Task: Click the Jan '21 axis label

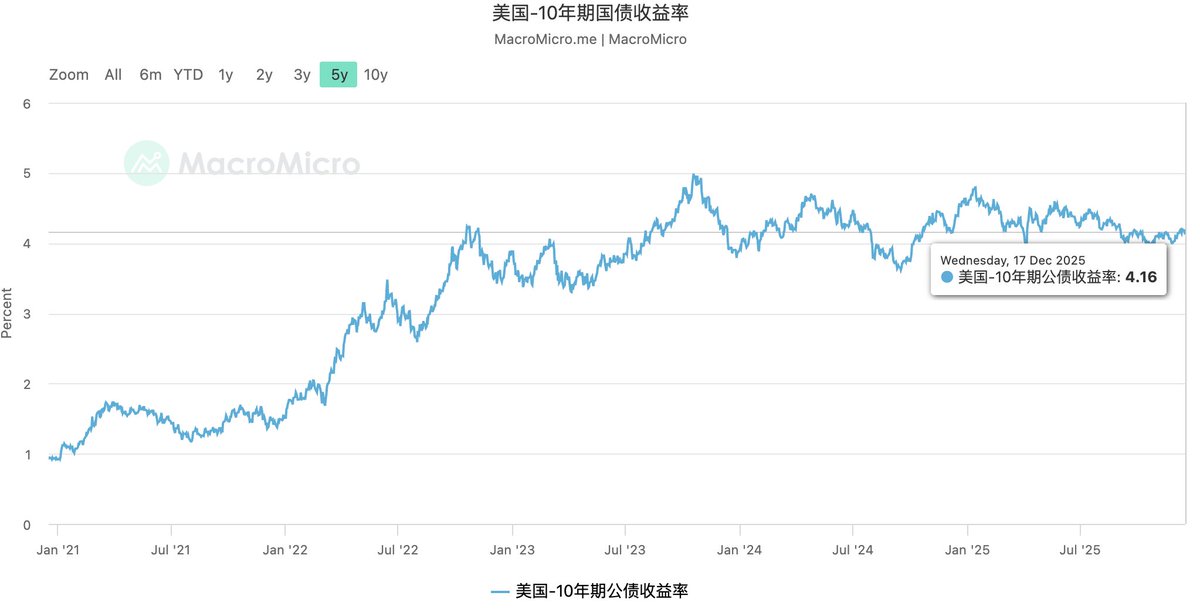Action: (60, 549)
